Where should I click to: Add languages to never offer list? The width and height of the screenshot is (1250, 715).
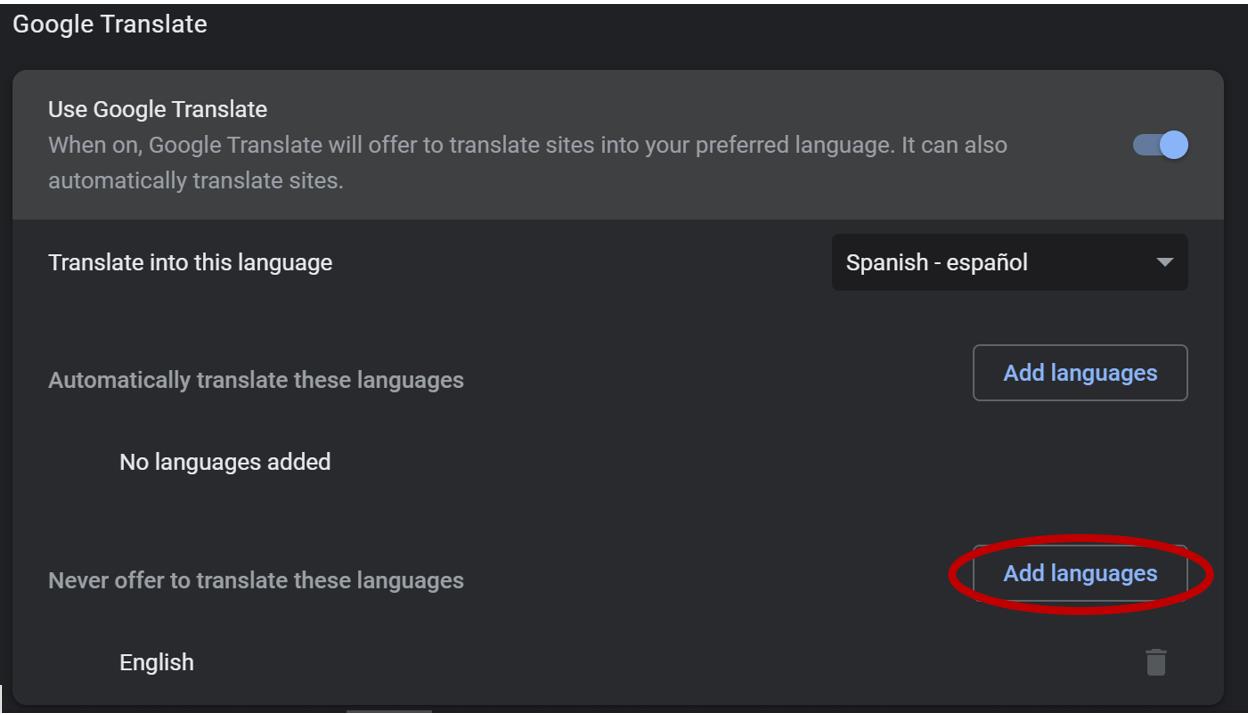(1080, 573)
